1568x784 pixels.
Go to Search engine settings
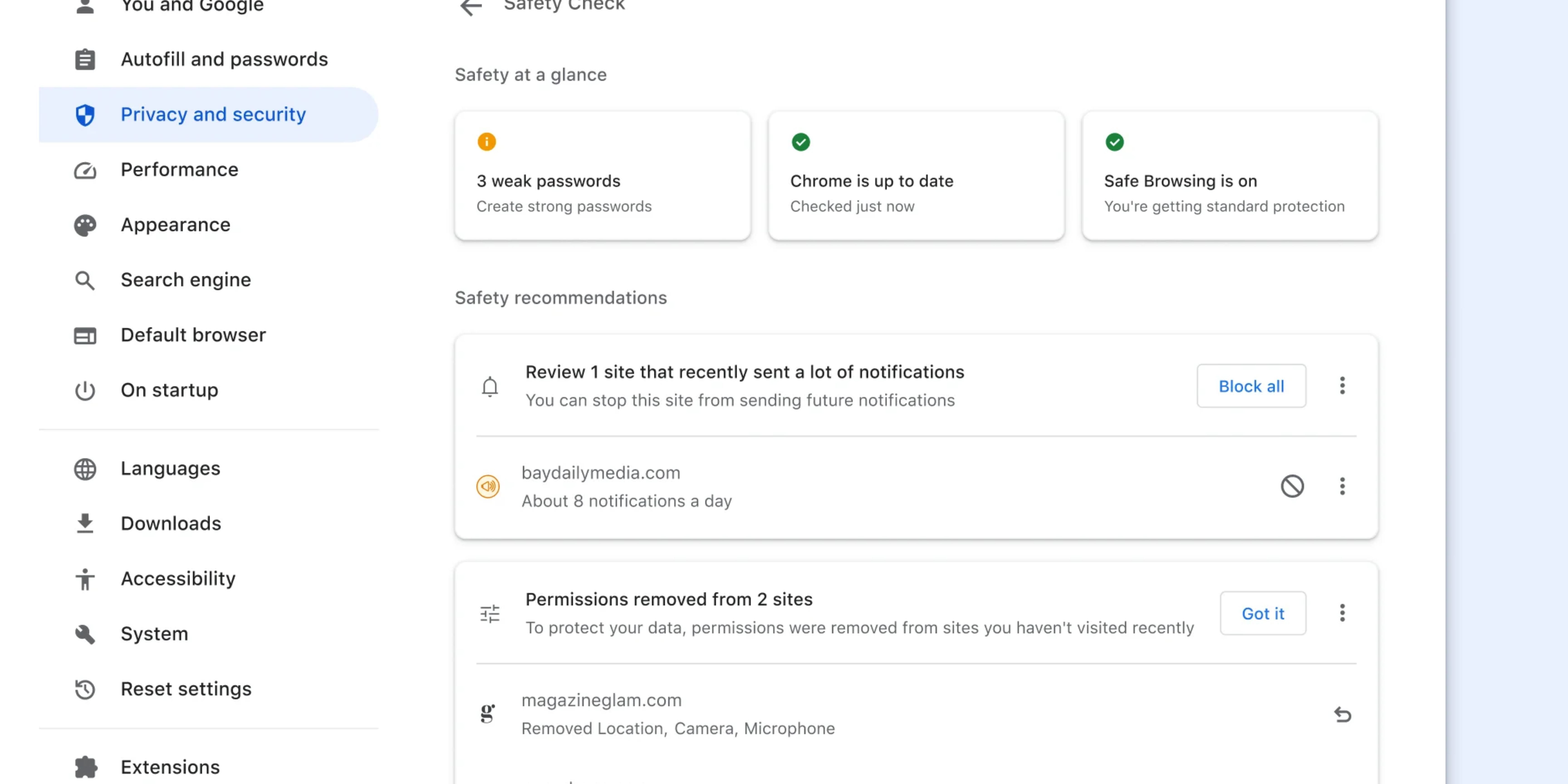[x=186, y=280]
